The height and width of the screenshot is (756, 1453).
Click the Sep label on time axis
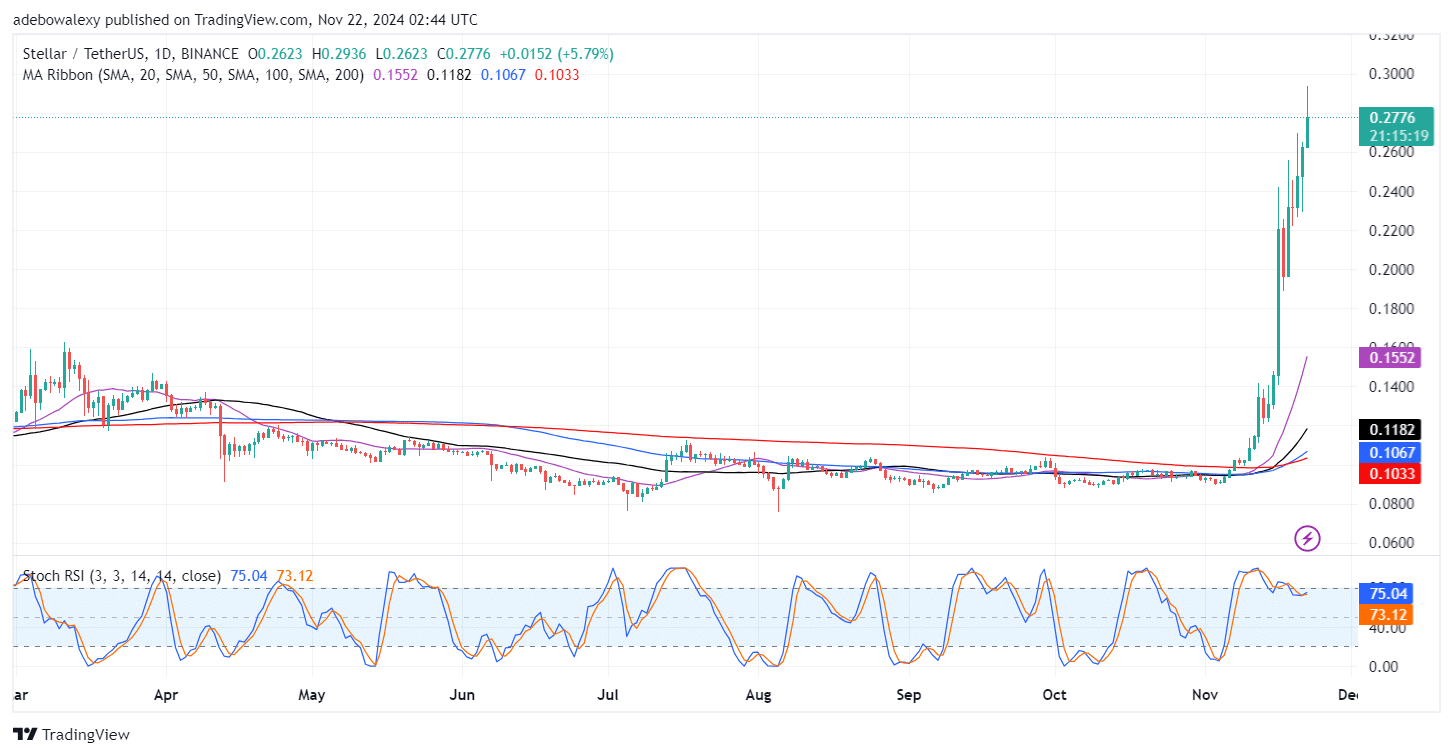click(908, 694)
